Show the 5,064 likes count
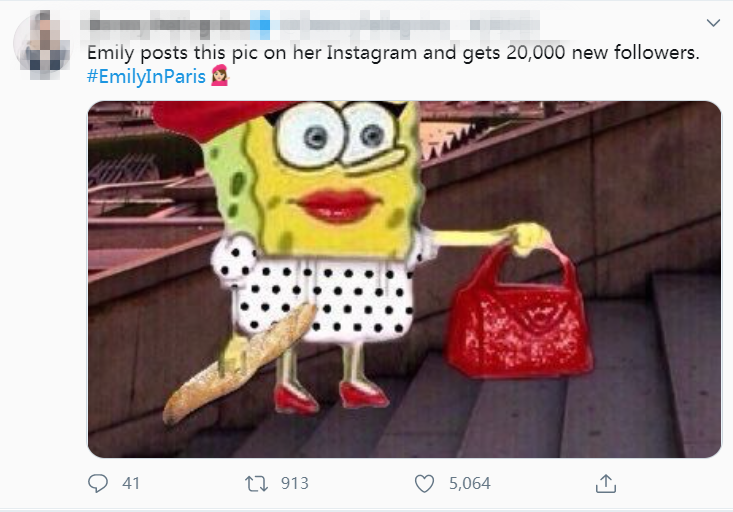733x512 pixels. 470,483
